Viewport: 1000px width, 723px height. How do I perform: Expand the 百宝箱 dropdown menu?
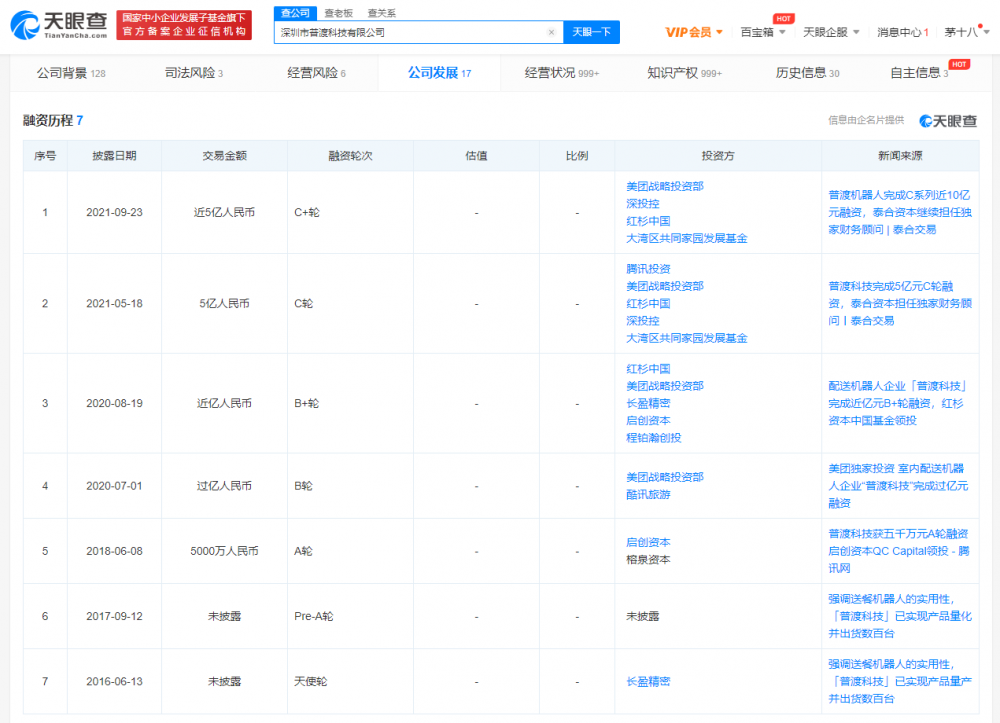(763, 32)
